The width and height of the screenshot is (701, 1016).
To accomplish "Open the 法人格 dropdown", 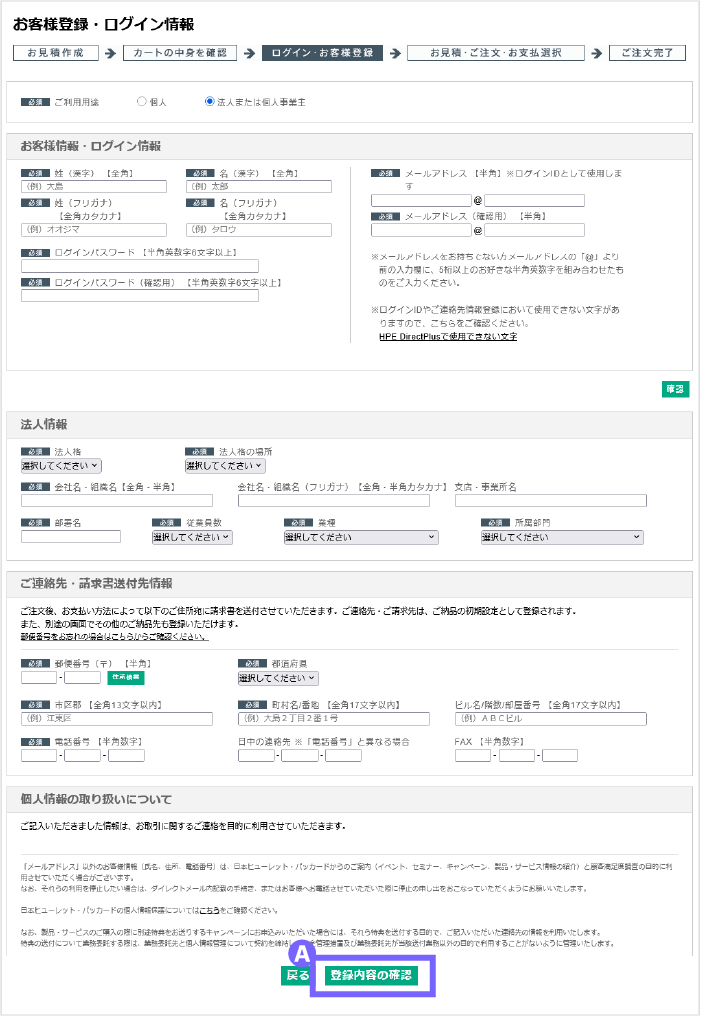I will 61,465.
